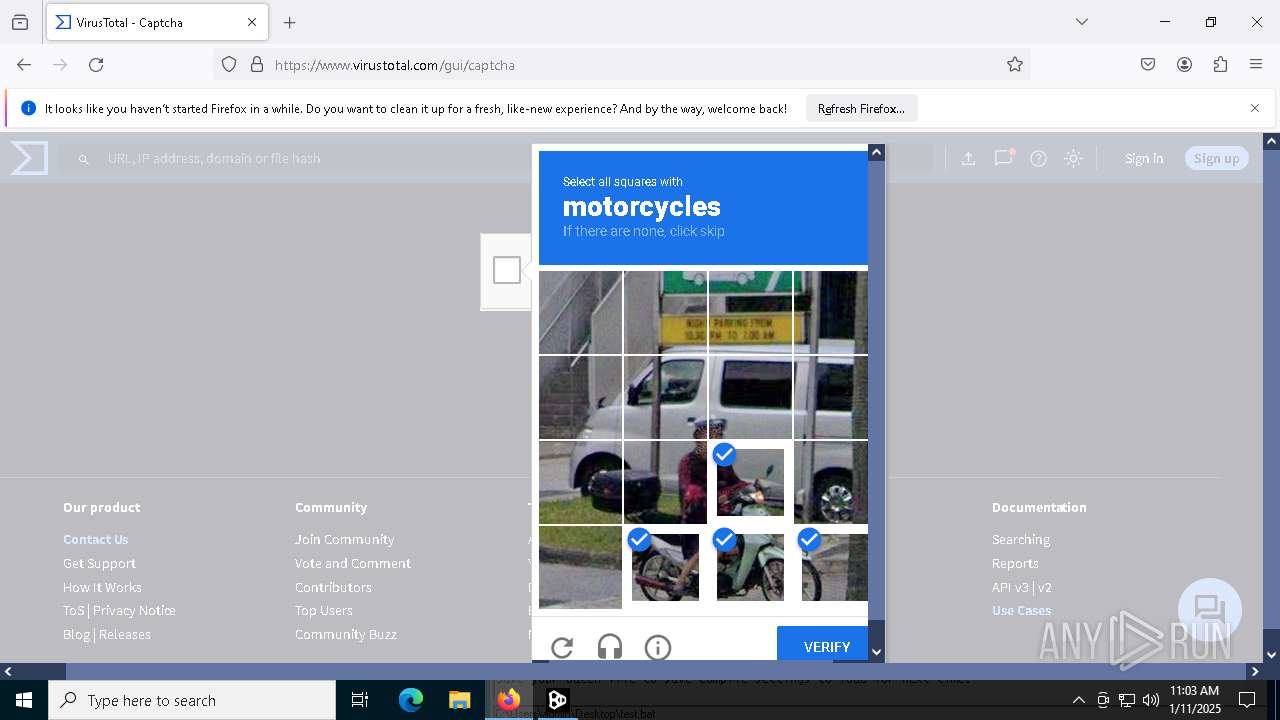Viewport: 1280px width, 720px height.
Task: Open the Save to Pocket icon
Action: 1148,64
